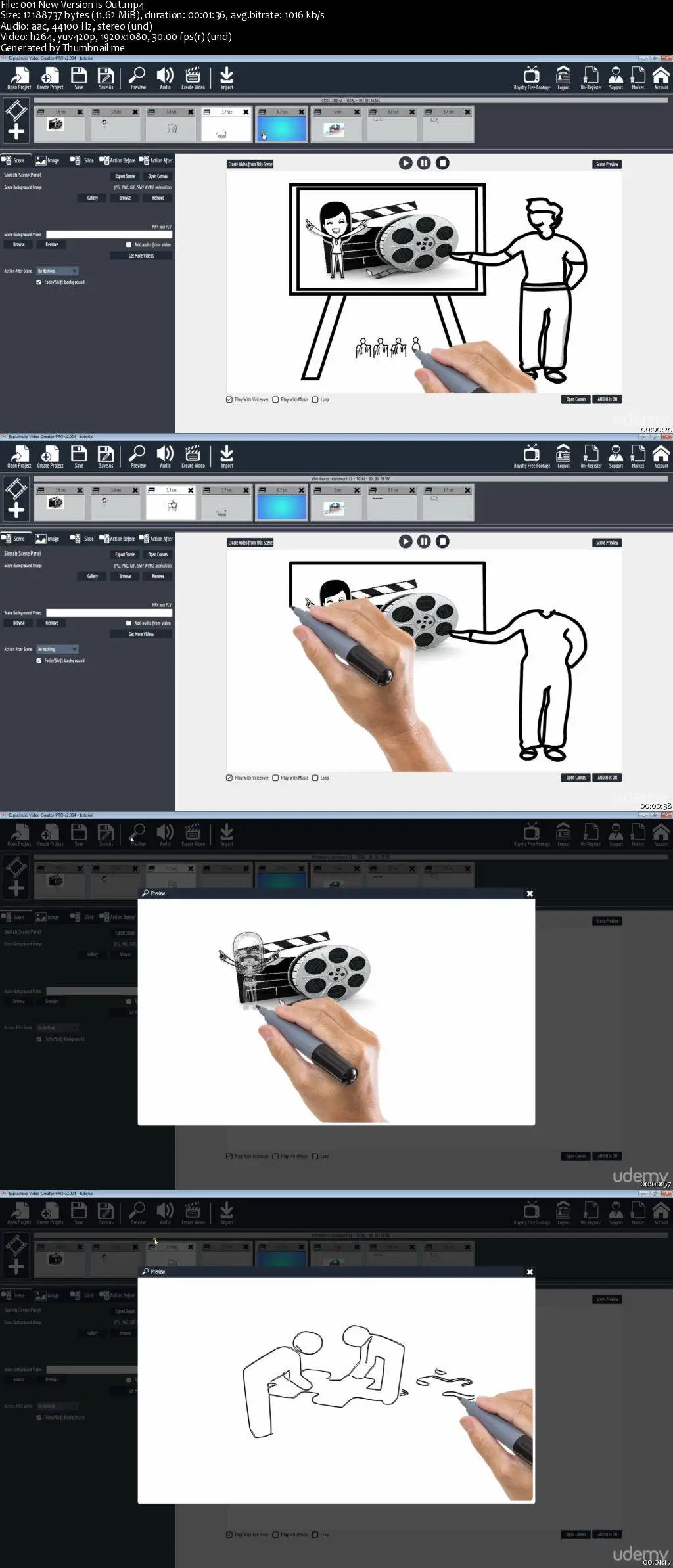
Task: Open the Support icon in the 00:00:20 frame
Action: pyautogui.click(x=616, y=78)
